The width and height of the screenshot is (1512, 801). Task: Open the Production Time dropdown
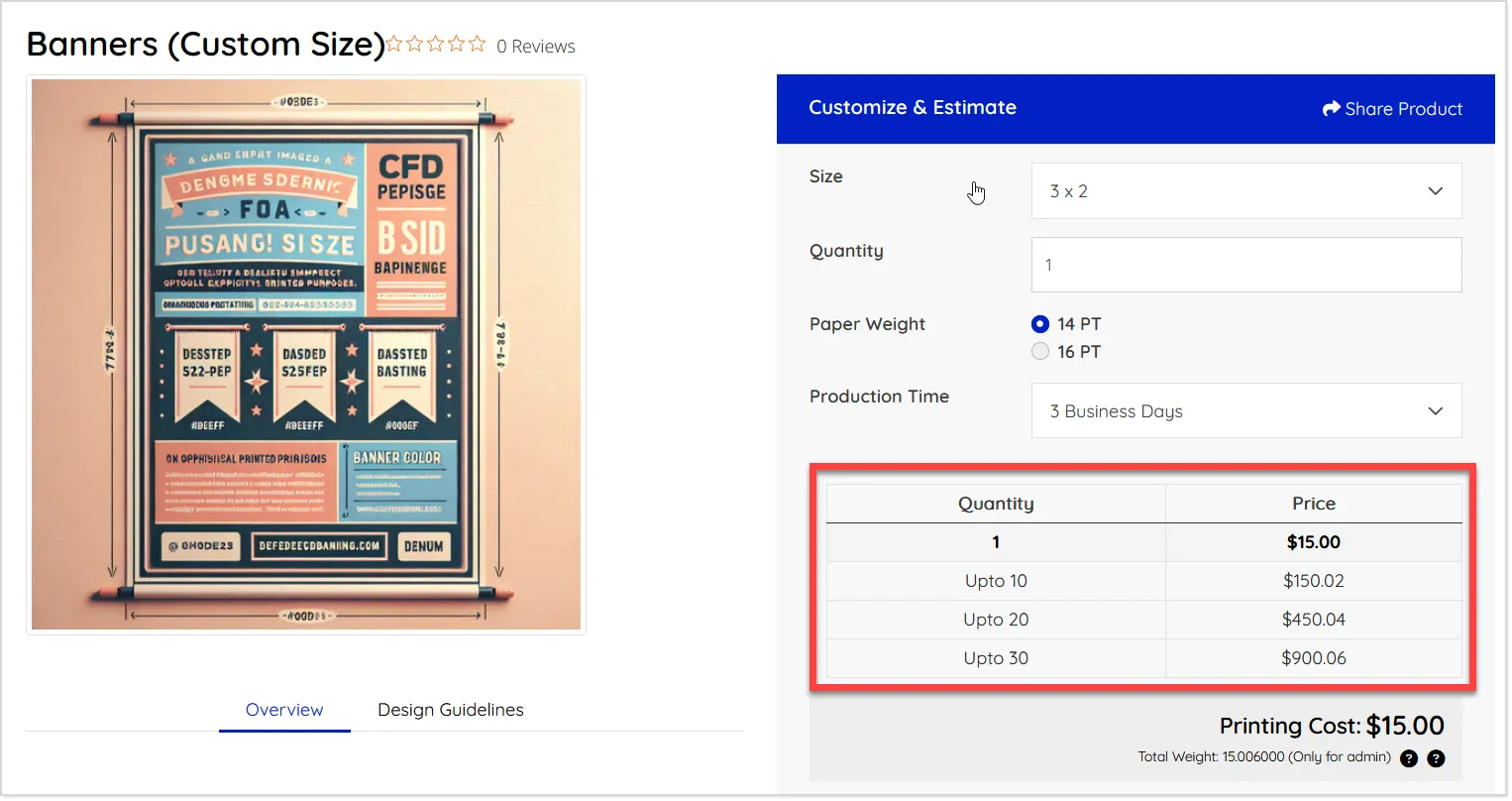(1246, 410)
